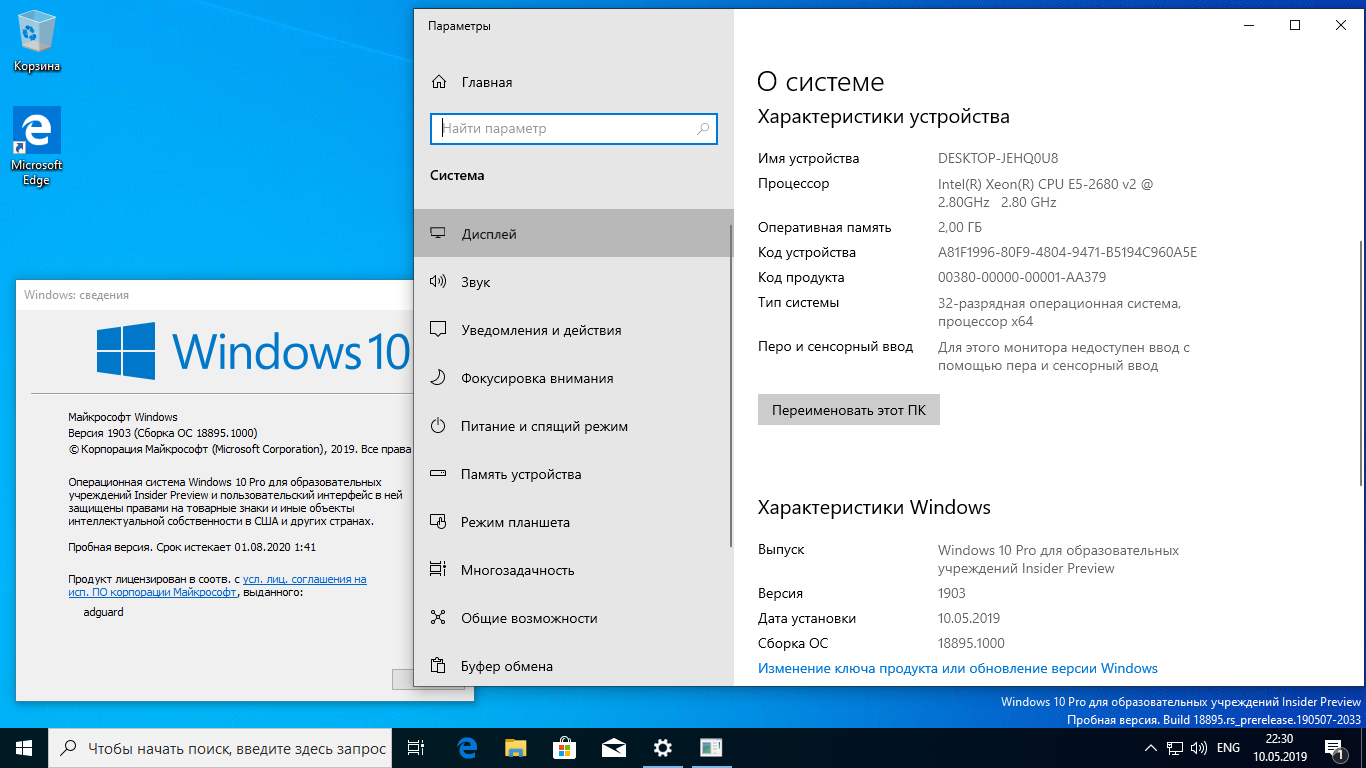Screen dimensions: 1366x768
Task: Click the install date 10.05.2019 in Settings
Action: (969, 618)
